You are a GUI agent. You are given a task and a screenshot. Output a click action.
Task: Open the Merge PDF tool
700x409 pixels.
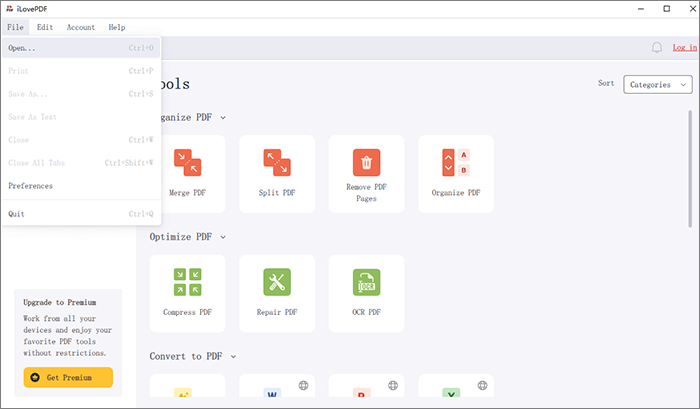coord(188,174)
